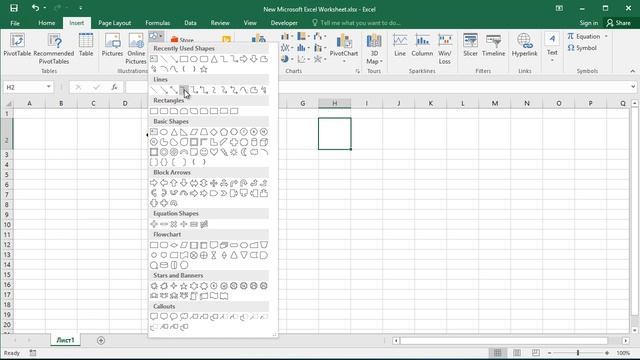Viewport: 640px width, 360px height.
Task: Click the zoom out minus button
Action: tap(549, 353)
